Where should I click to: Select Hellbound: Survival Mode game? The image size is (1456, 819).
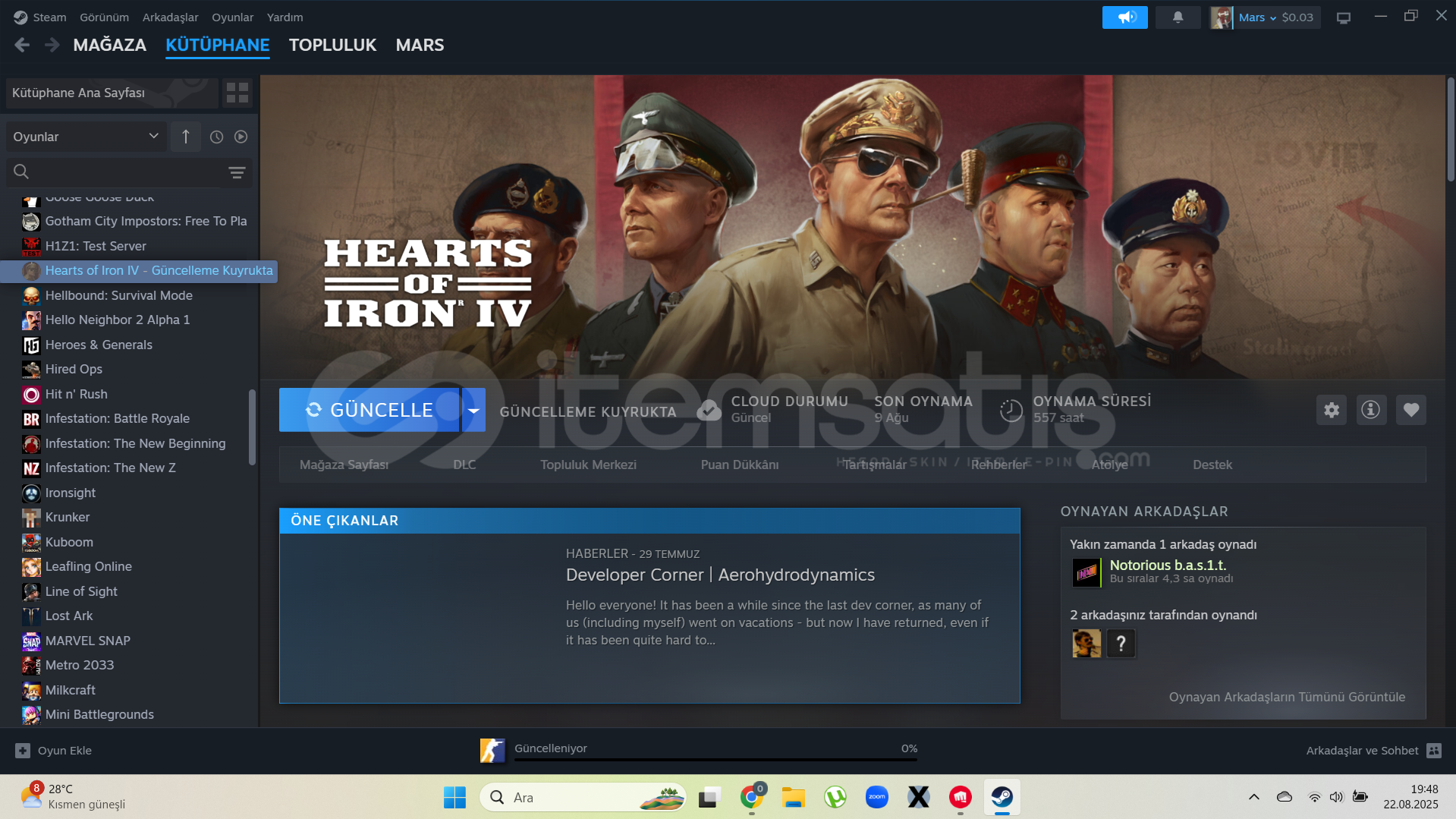click(x=119, y=295)
